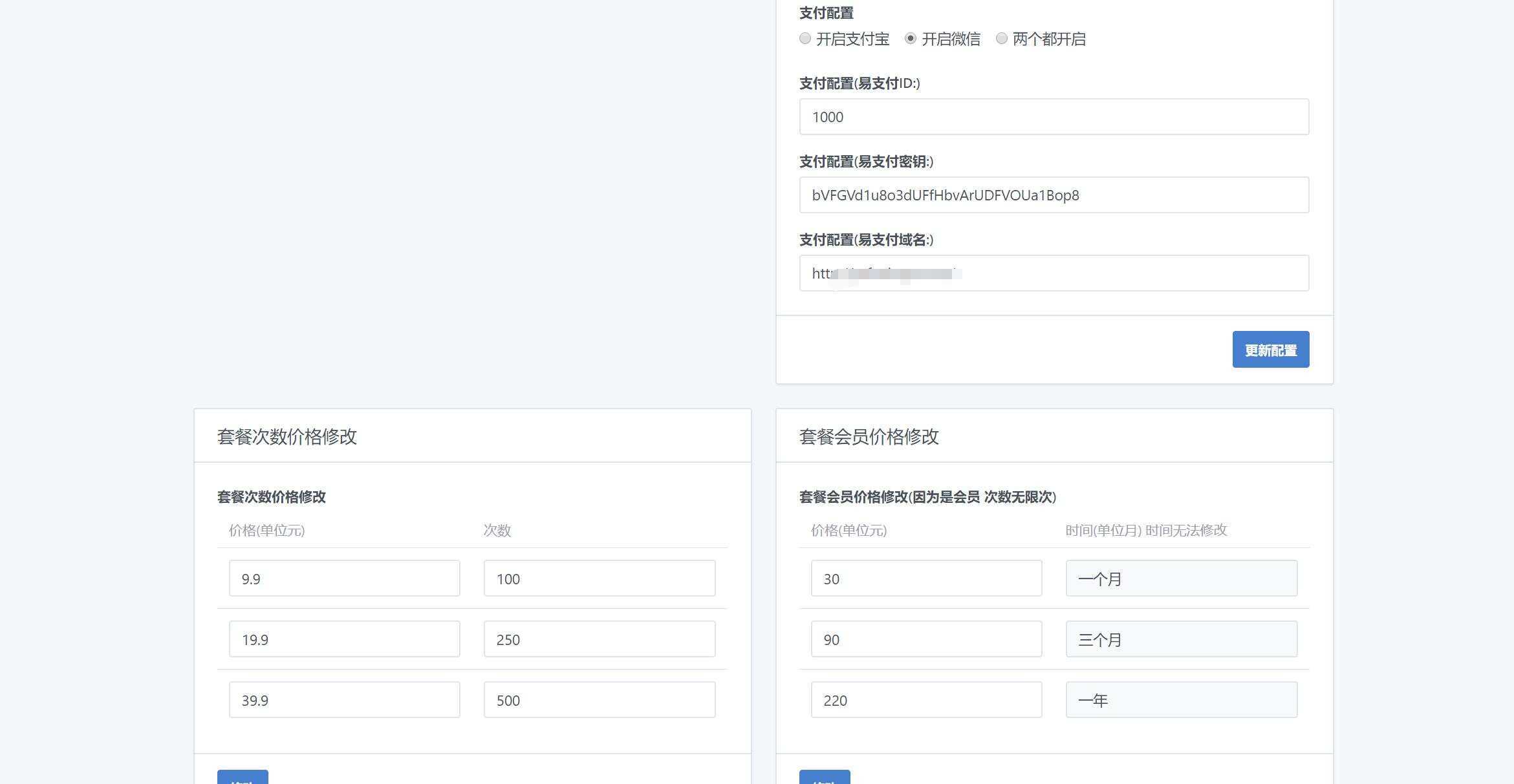Click the blue button below 套餐次数价格修改

click(243, 779)
